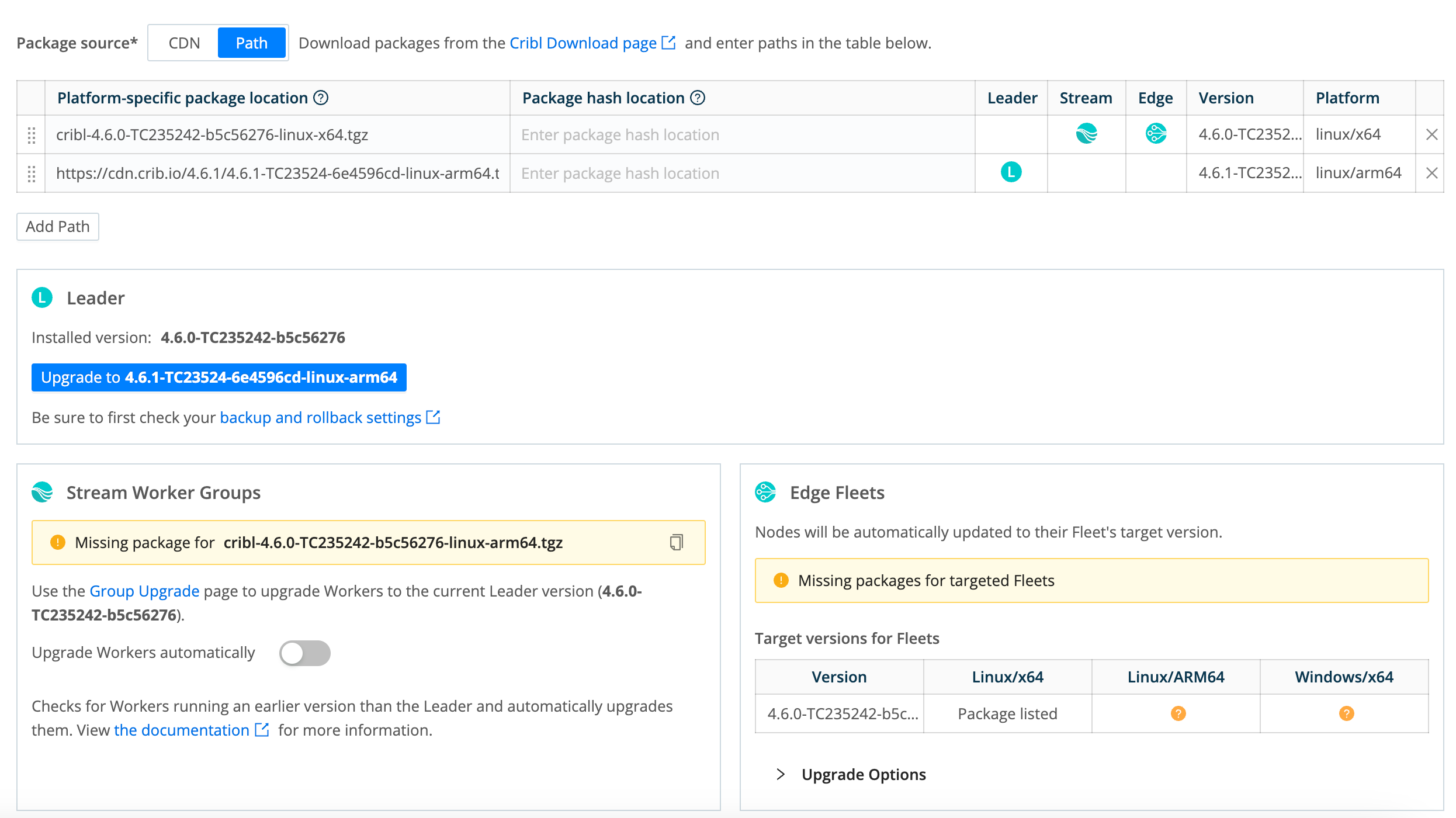Select CDN as package source
This screenshot has height=818, width=1456.
[184, 43]
